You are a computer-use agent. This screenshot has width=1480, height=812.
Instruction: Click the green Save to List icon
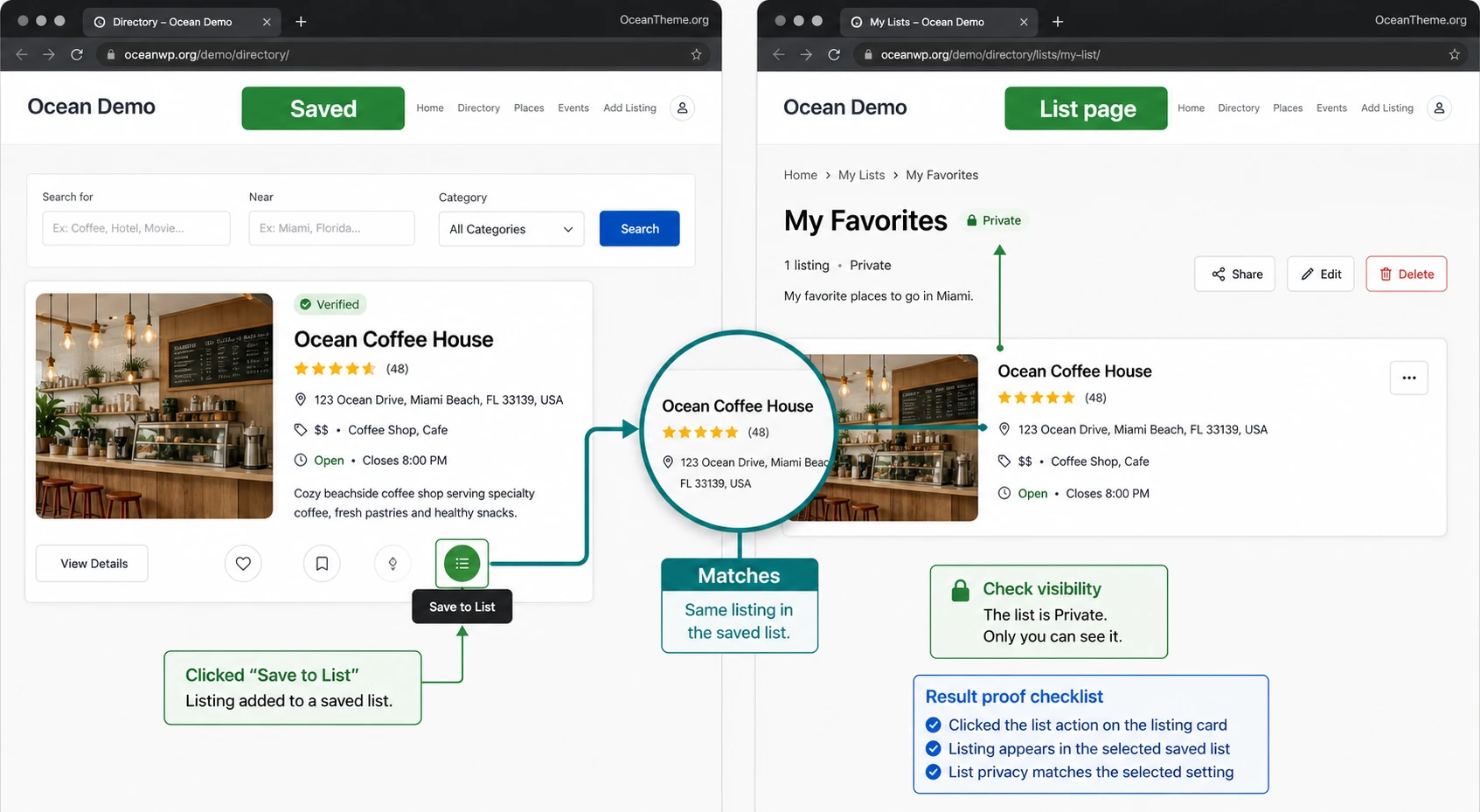tap(462, 564)
